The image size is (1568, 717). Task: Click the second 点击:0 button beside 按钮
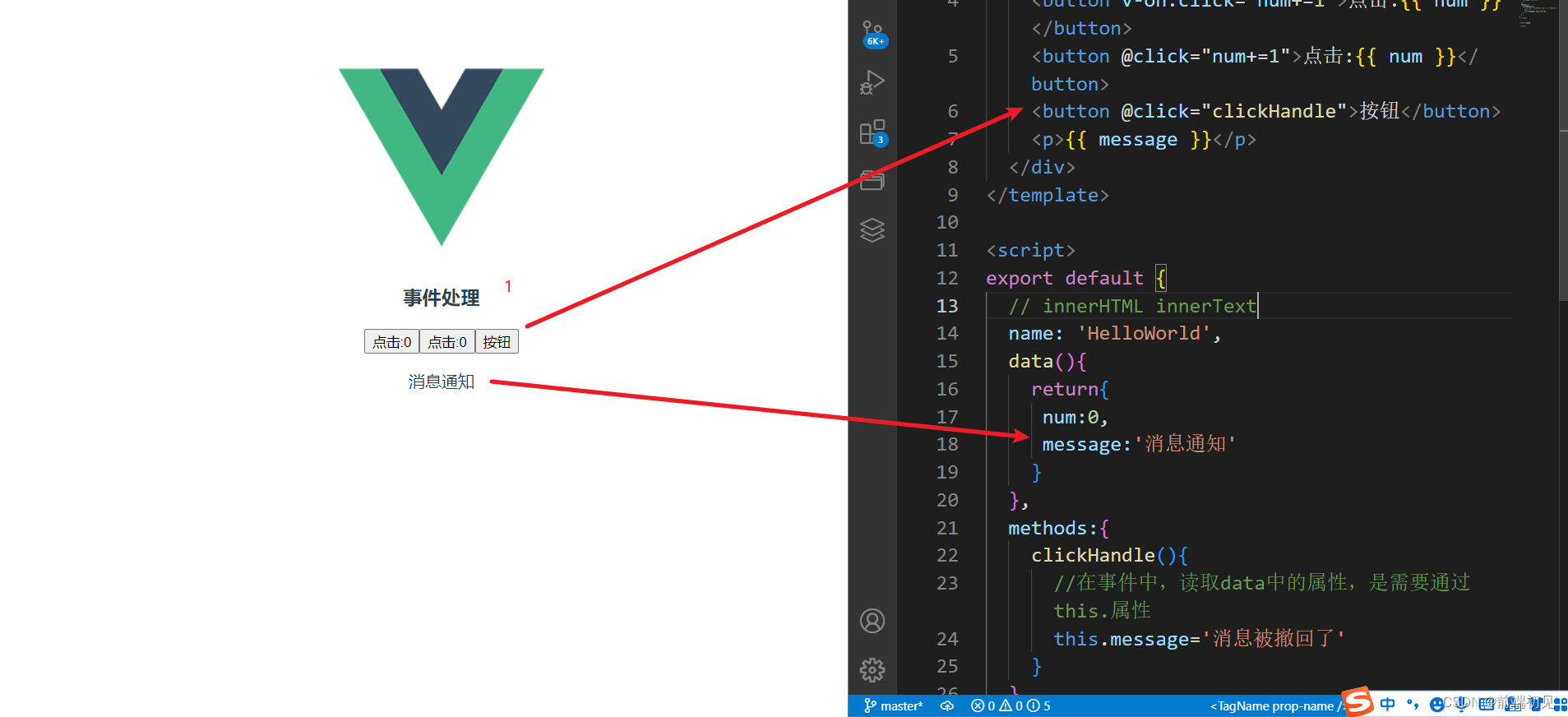tap(447, 341)
